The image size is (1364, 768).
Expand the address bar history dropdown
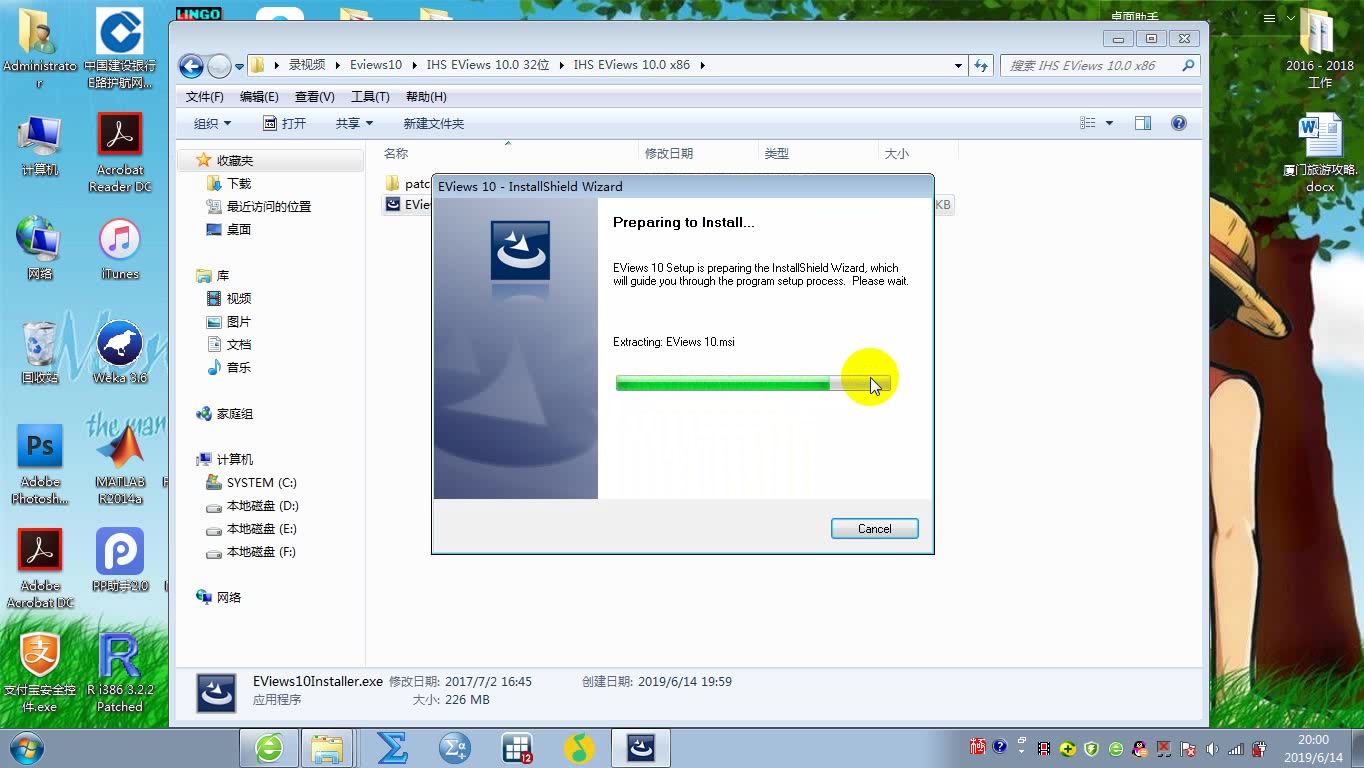[x=959, y=65]
